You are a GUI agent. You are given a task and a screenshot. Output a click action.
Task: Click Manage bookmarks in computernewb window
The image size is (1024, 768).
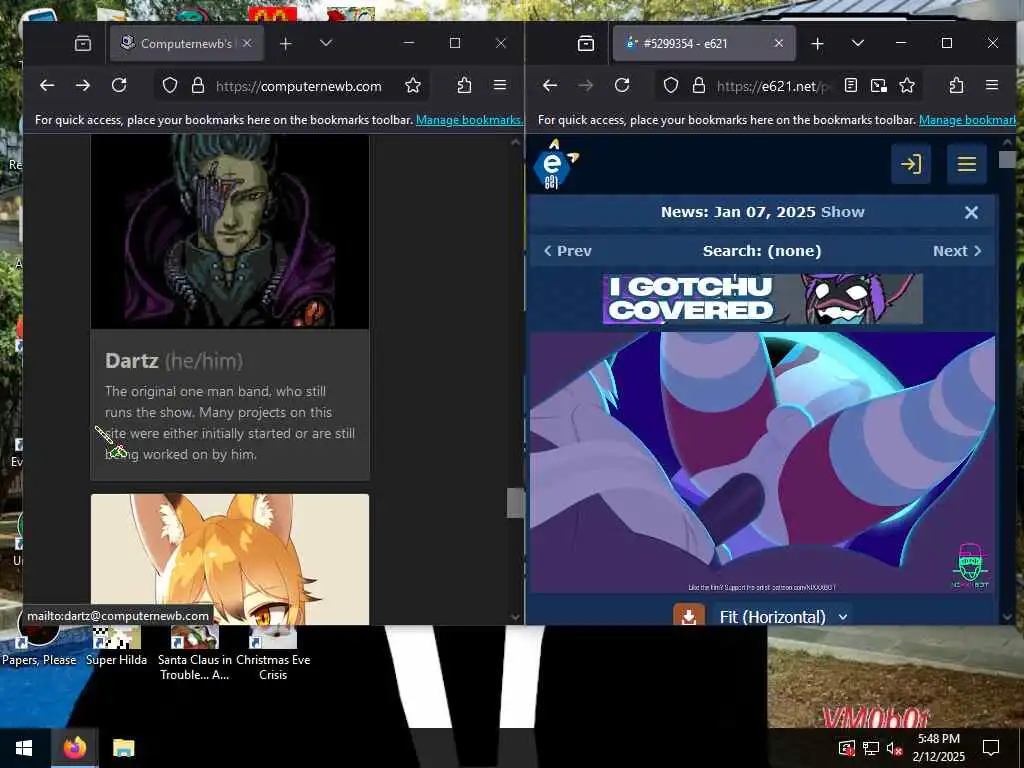468,120
